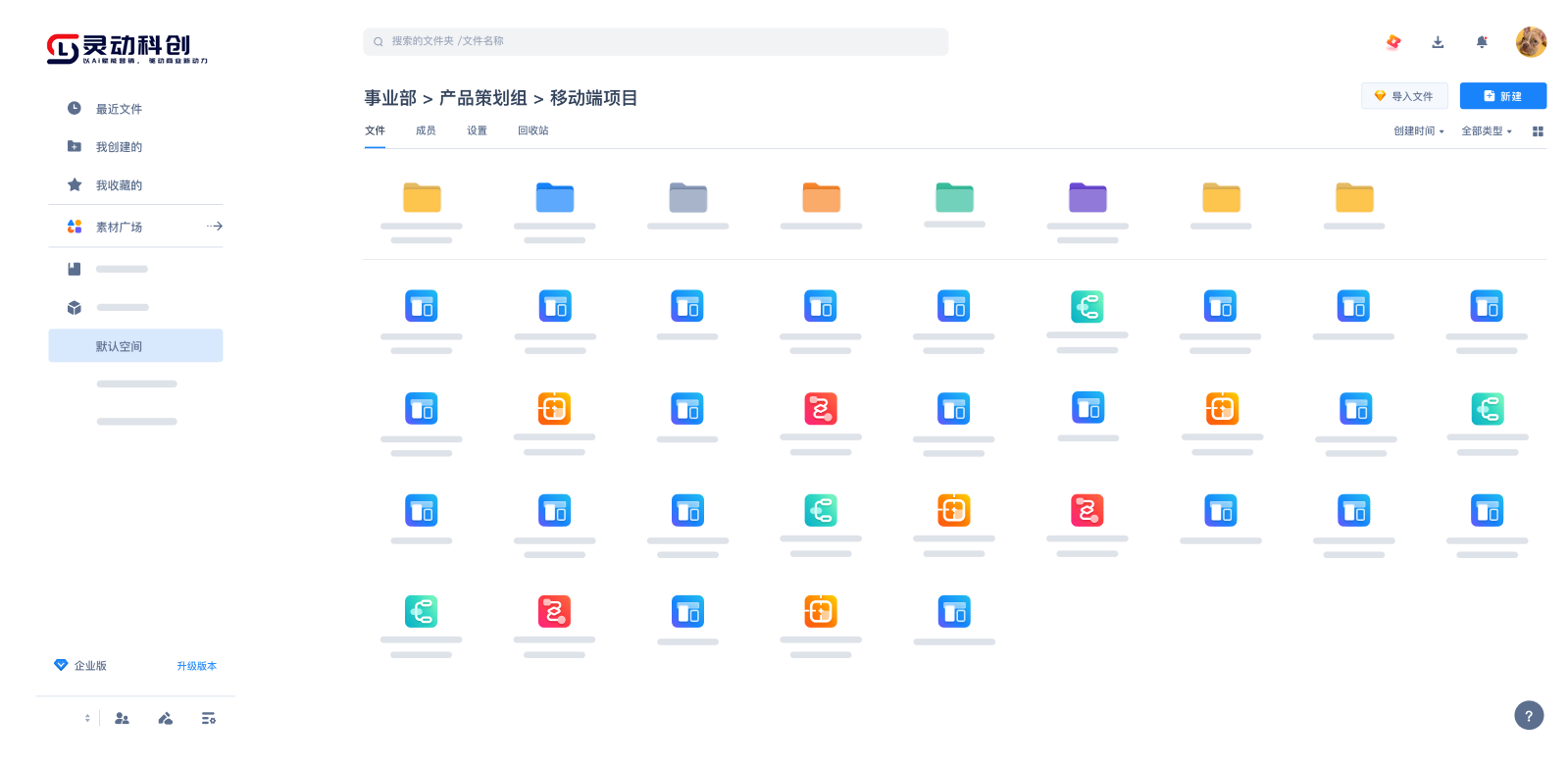
Task: Expand the 全部类型 filter dropdown
Action: (x=1487, y=131)
